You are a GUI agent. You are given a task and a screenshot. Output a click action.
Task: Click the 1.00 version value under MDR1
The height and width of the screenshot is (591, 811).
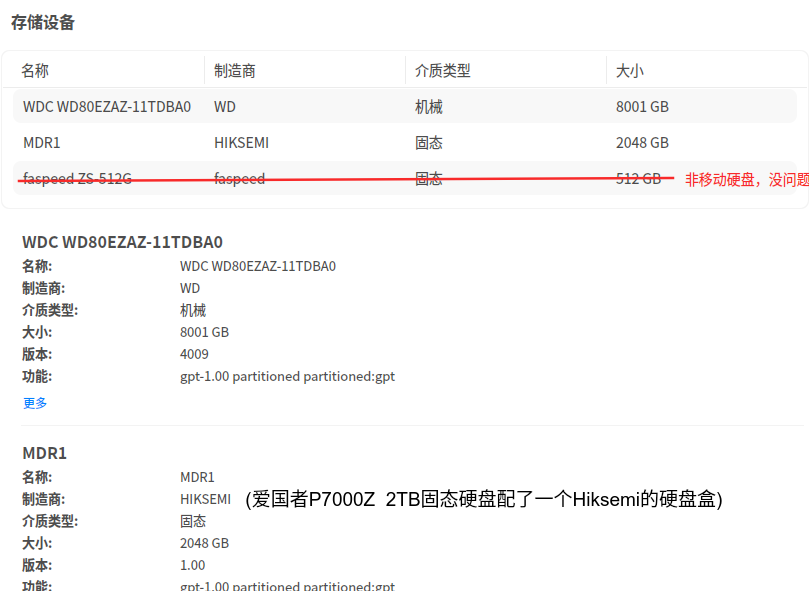coord(192,565)
